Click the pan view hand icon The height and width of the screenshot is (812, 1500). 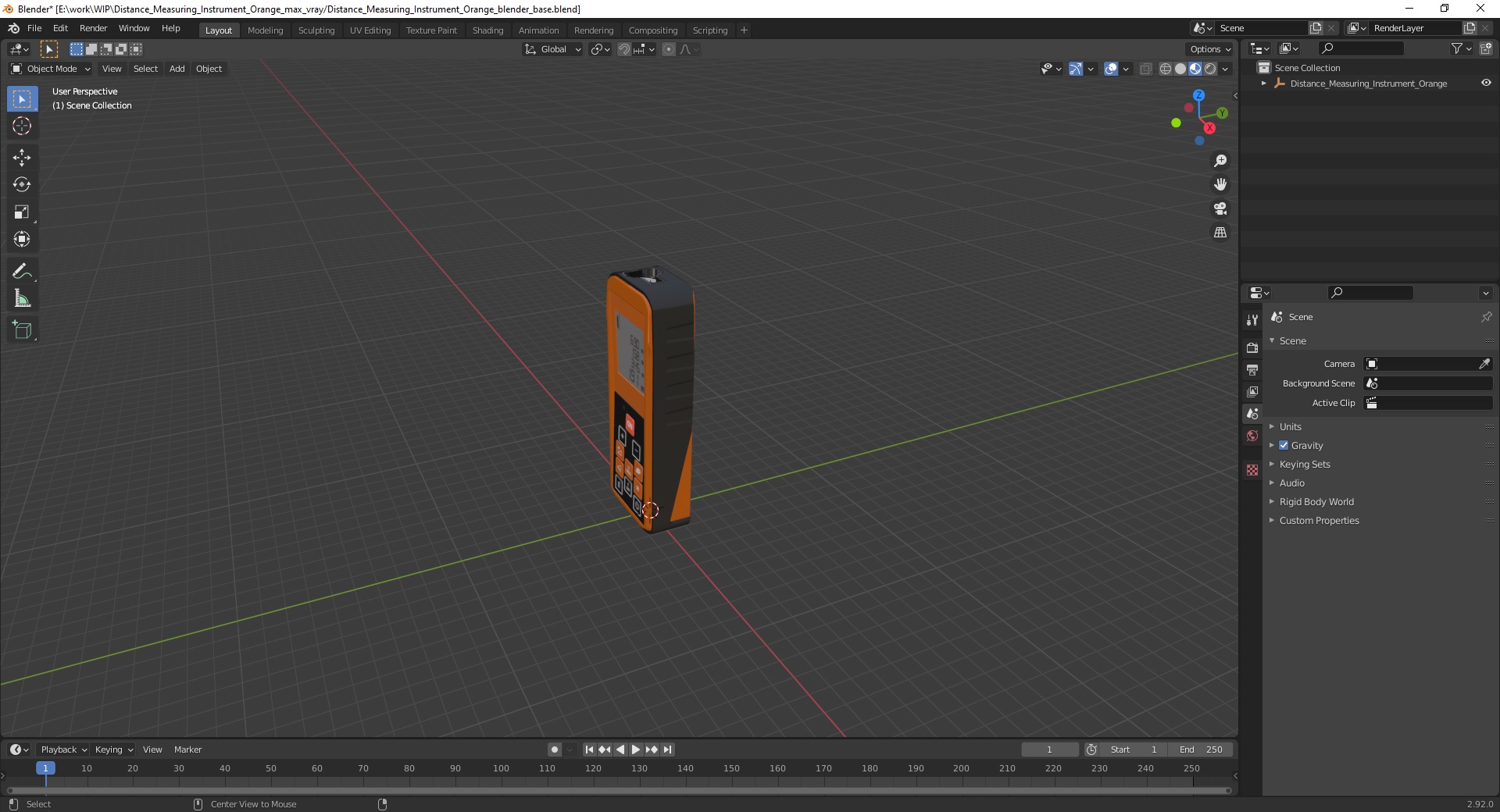[x=1220, y=185]
